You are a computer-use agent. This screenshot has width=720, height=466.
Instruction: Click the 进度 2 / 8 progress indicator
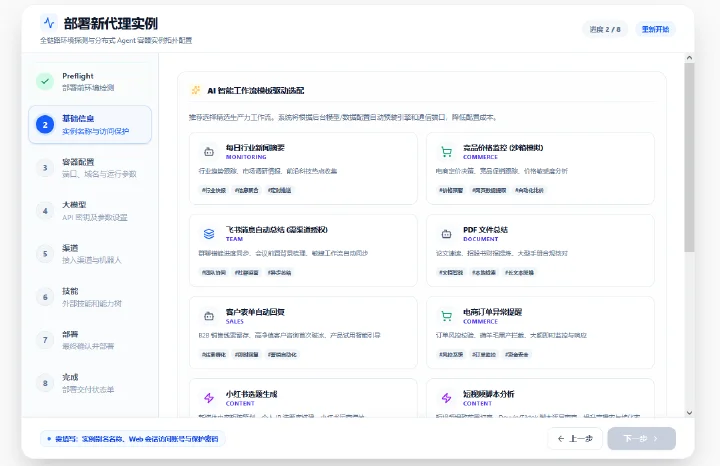605,29
